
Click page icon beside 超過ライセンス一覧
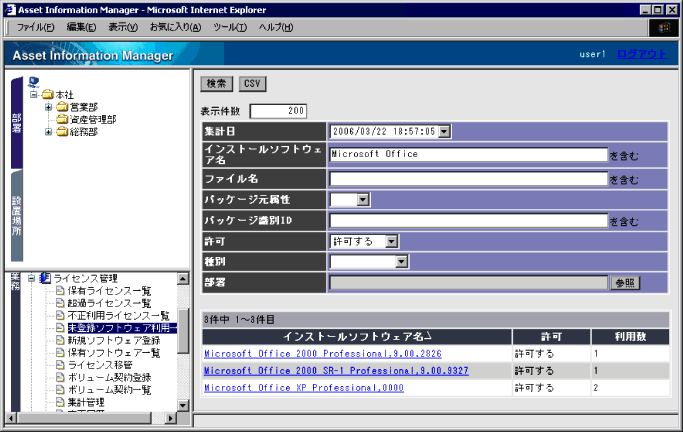click(x=60, y=303)
